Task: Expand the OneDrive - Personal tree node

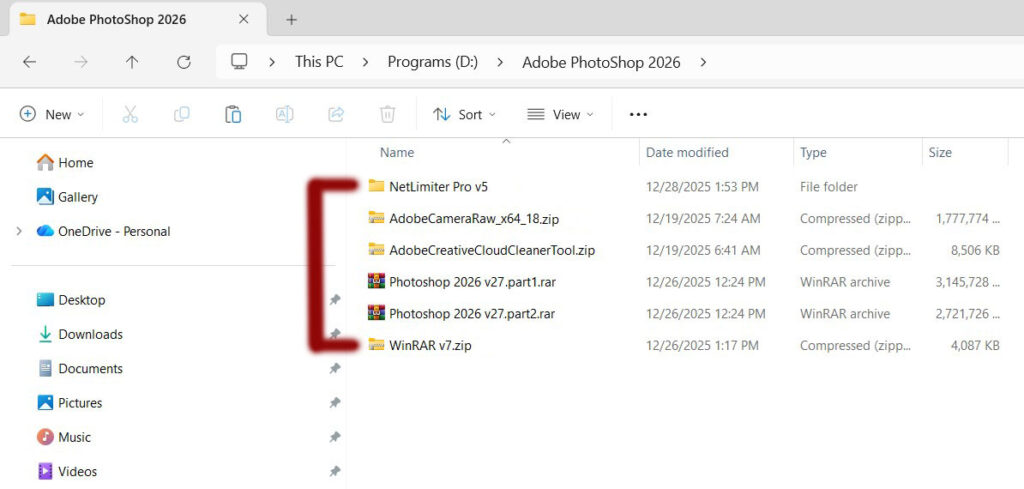Action: point(18,231)
